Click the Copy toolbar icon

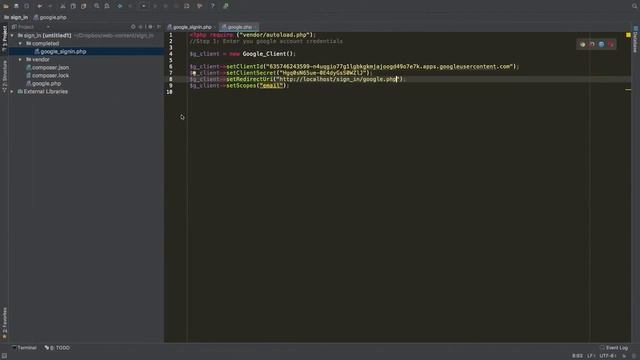coord(73,6)
